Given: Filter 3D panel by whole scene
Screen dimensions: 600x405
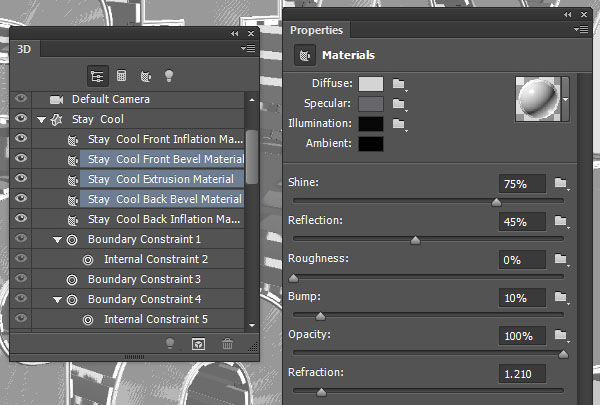Looking at the screenshot, I should tap(97, 75).
